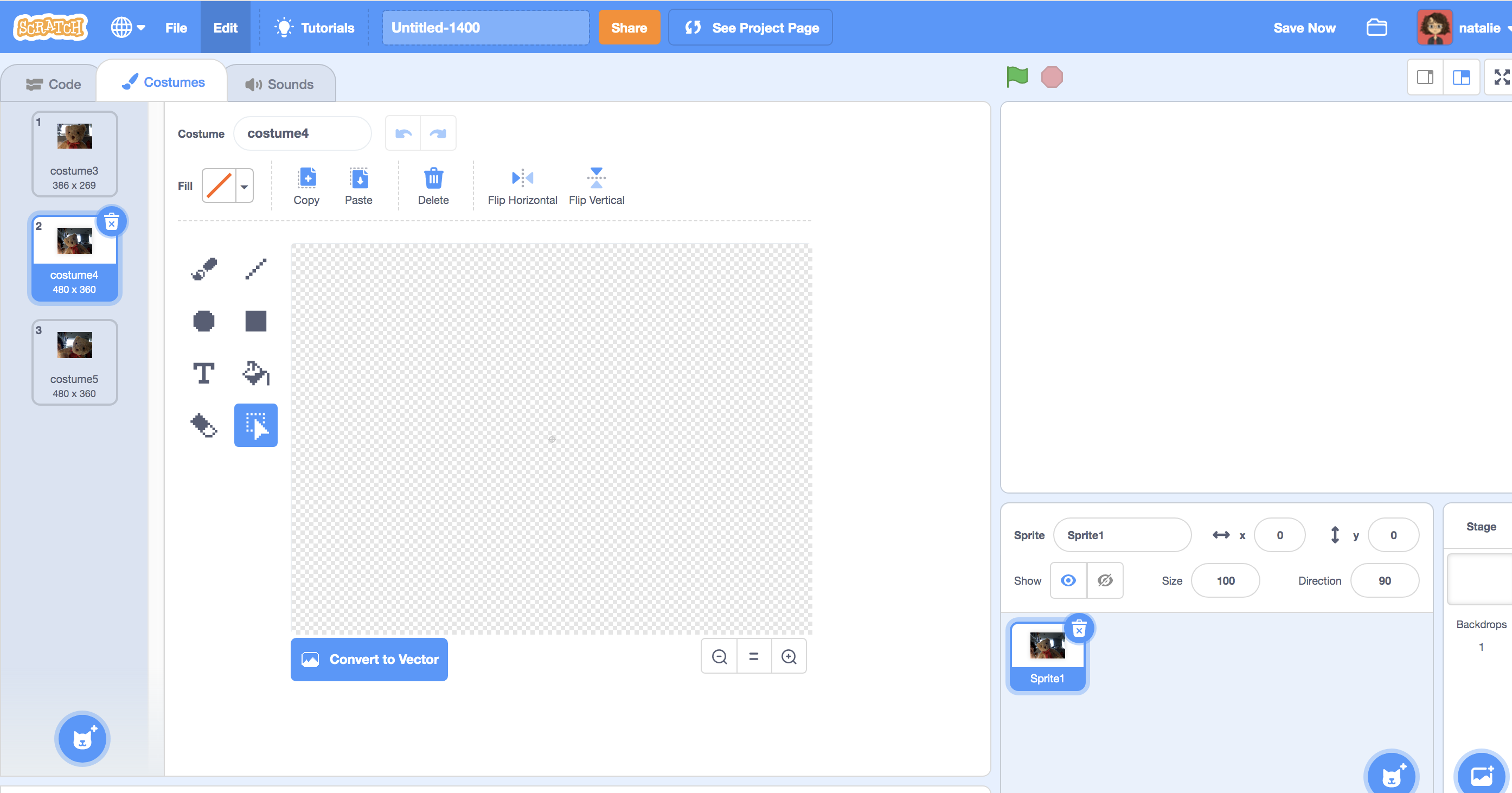1512x793 pixels.
Task: Select the Rectangle tool
Action: coord(255,321)
